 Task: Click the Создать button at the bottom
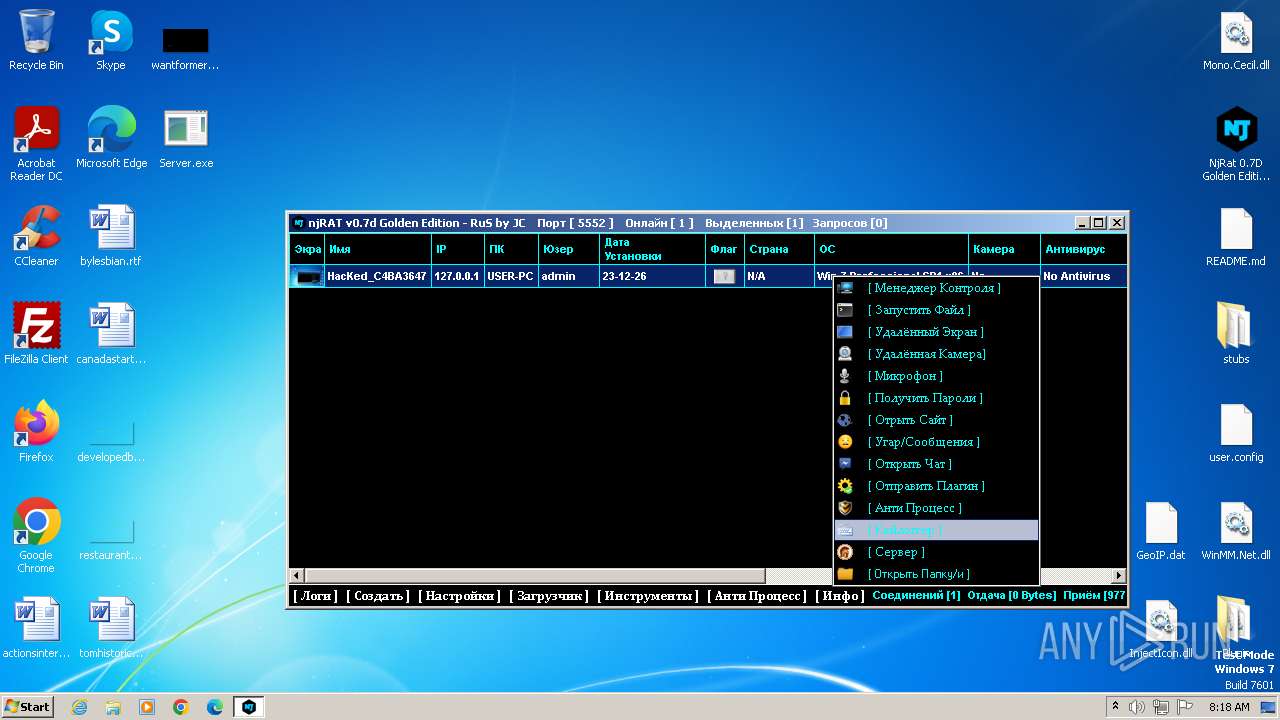click(378, 596)
